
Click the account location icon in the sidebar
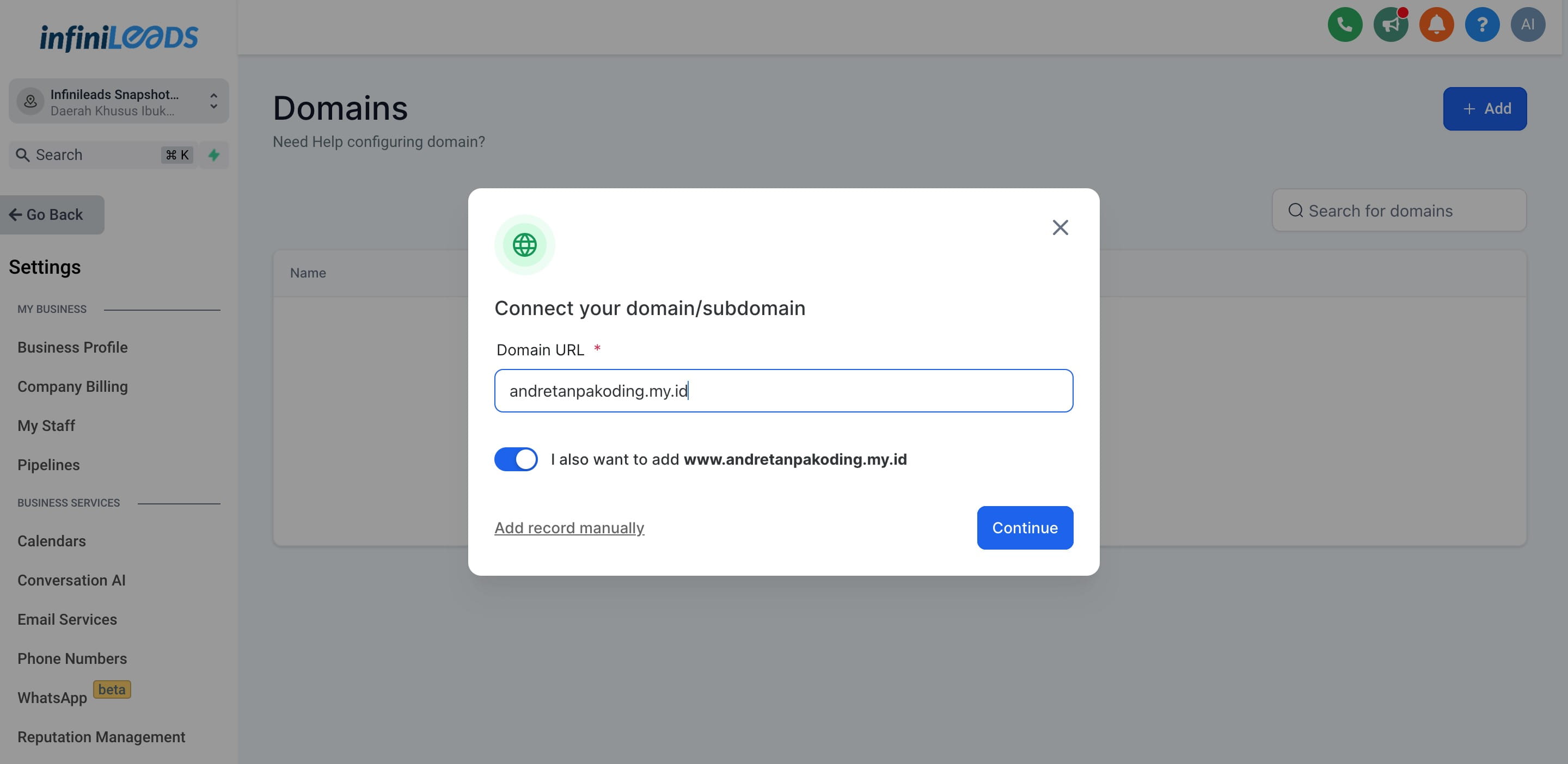(x=30, y=101)
